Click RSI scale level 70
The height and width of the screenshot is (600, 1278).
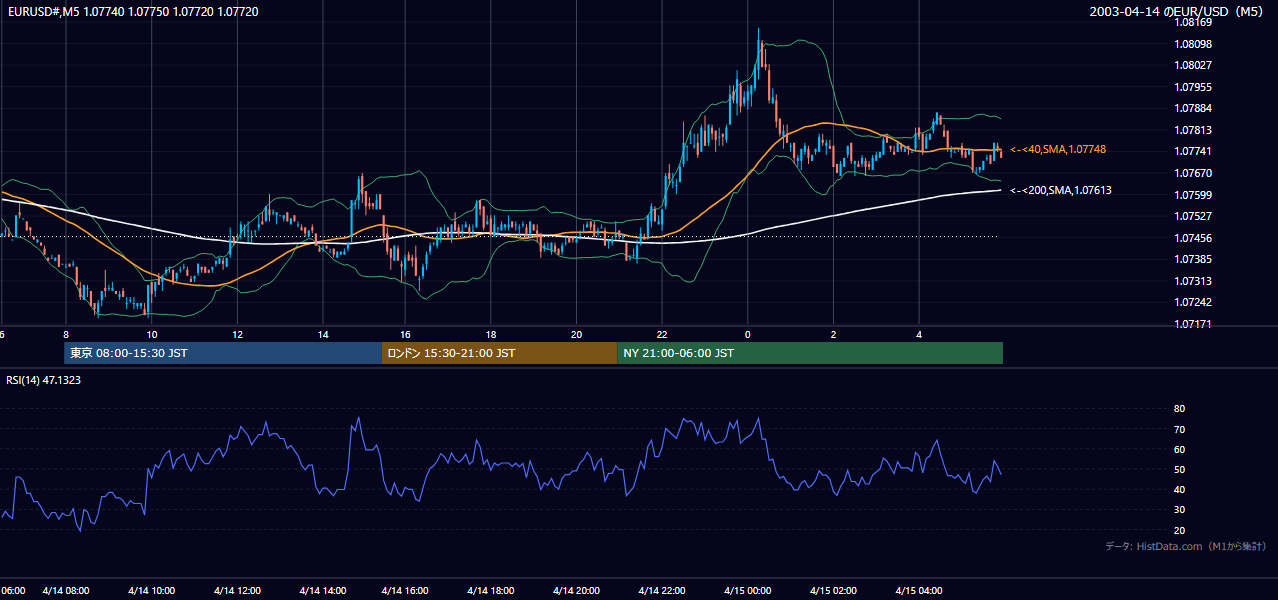click(1180, 429)
